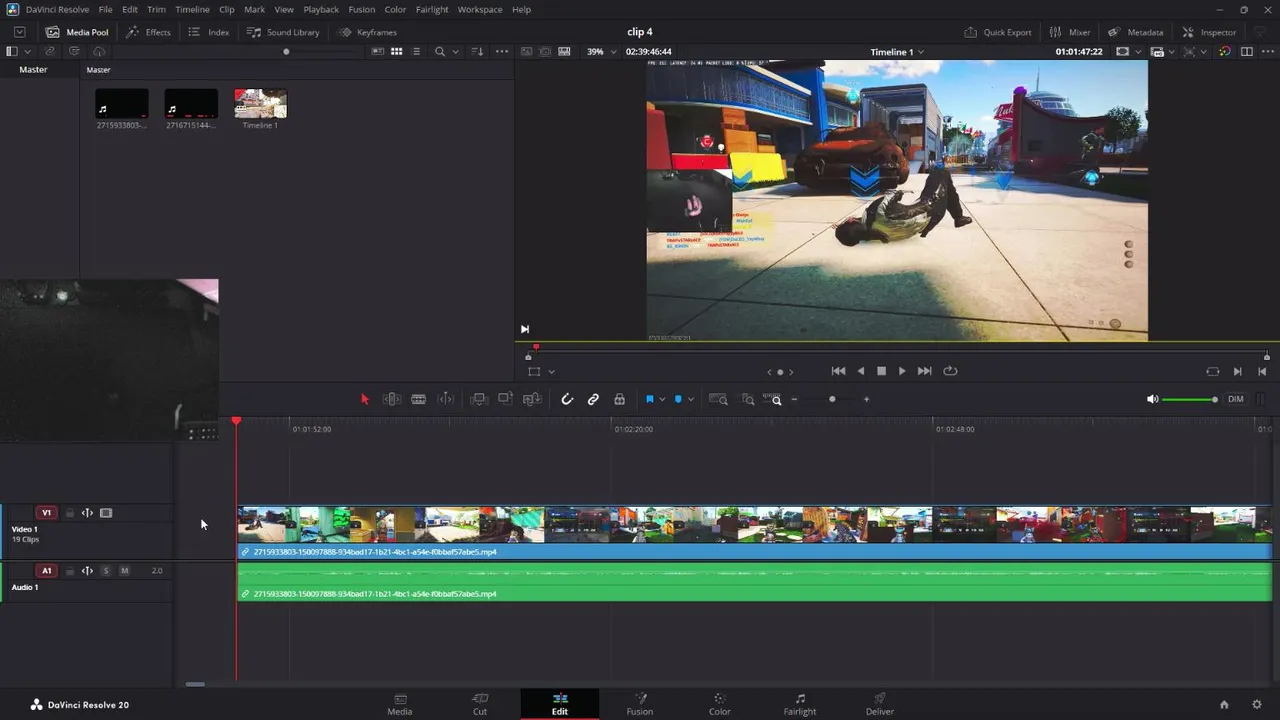Toggle the DIM audio button
This screenshot has height=720, width=1280.
tap(1236, 399)
